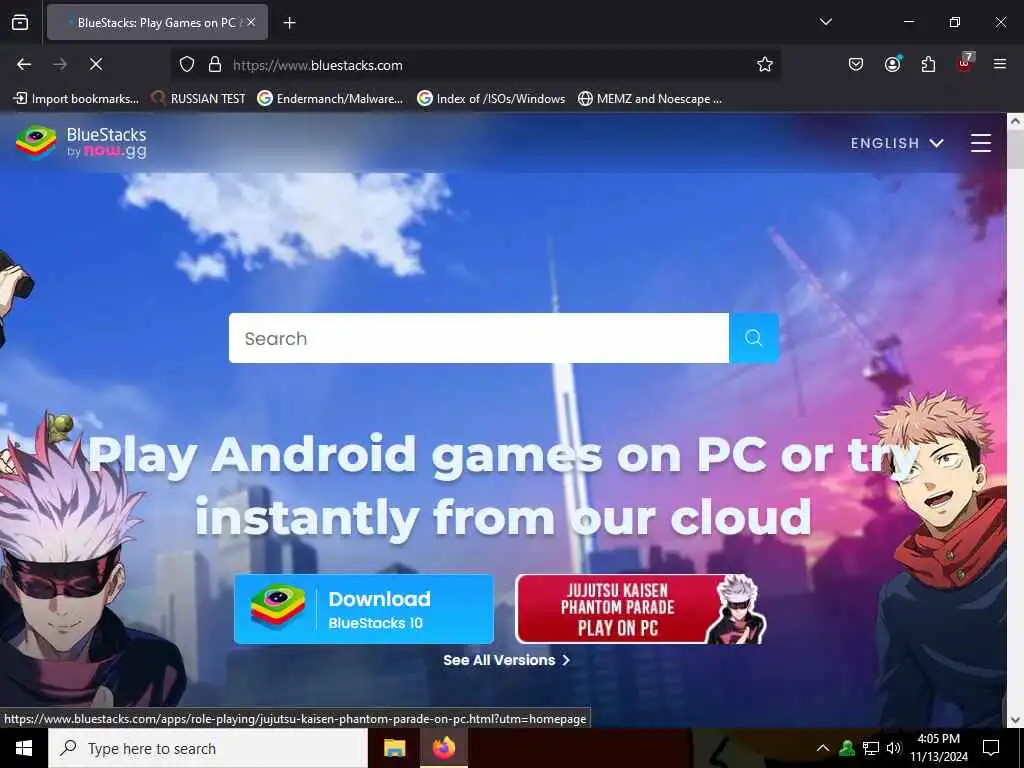Viewport: 1024px width, 768px height.
Task: Open the List all tabs dropdown
Action: [825, 22]
